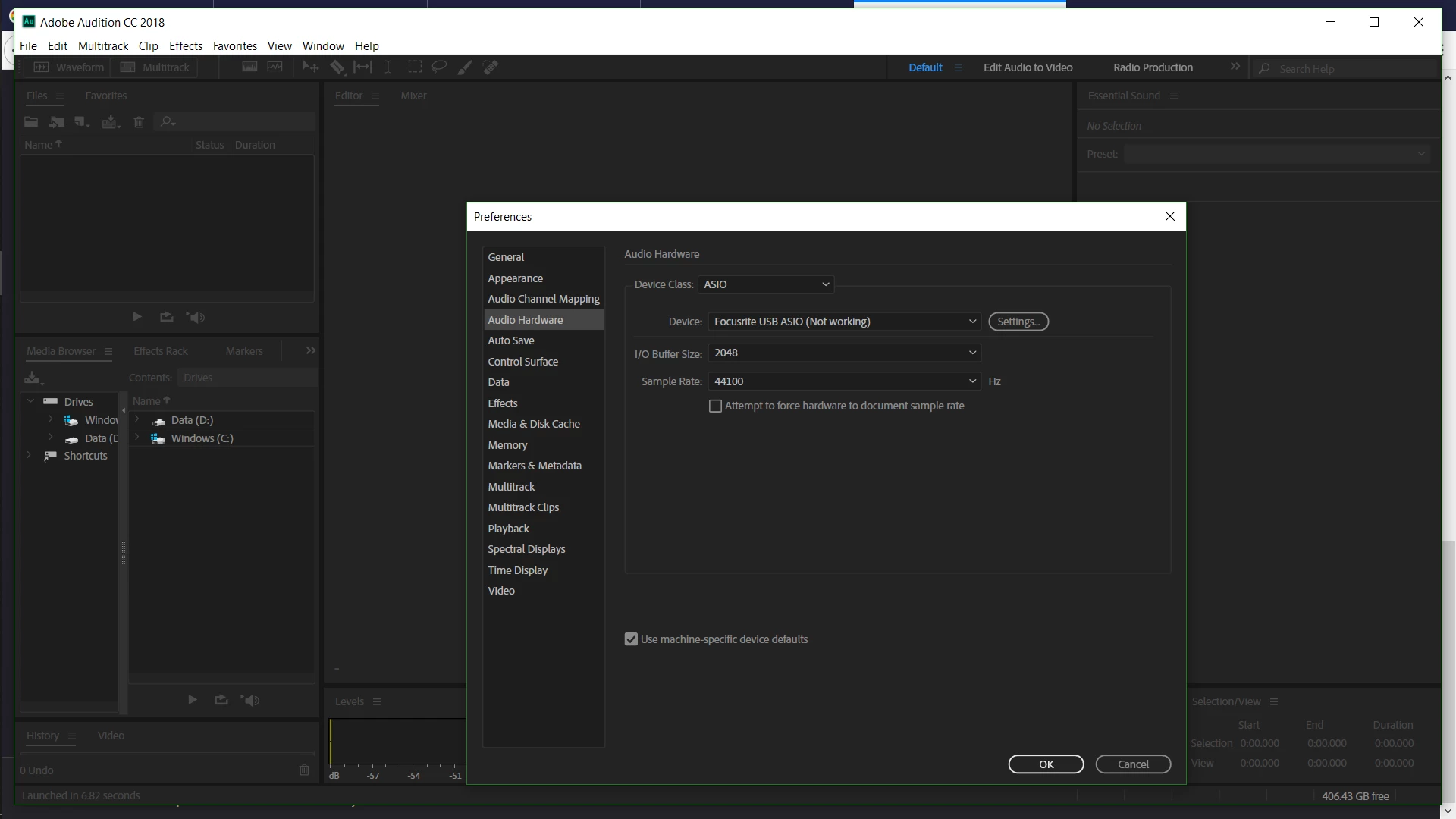Viewport: 1456px width, 819px height.
Task: Select the Razor tool in toolbar
Action: pyautogui.click(x=337, y=67)
